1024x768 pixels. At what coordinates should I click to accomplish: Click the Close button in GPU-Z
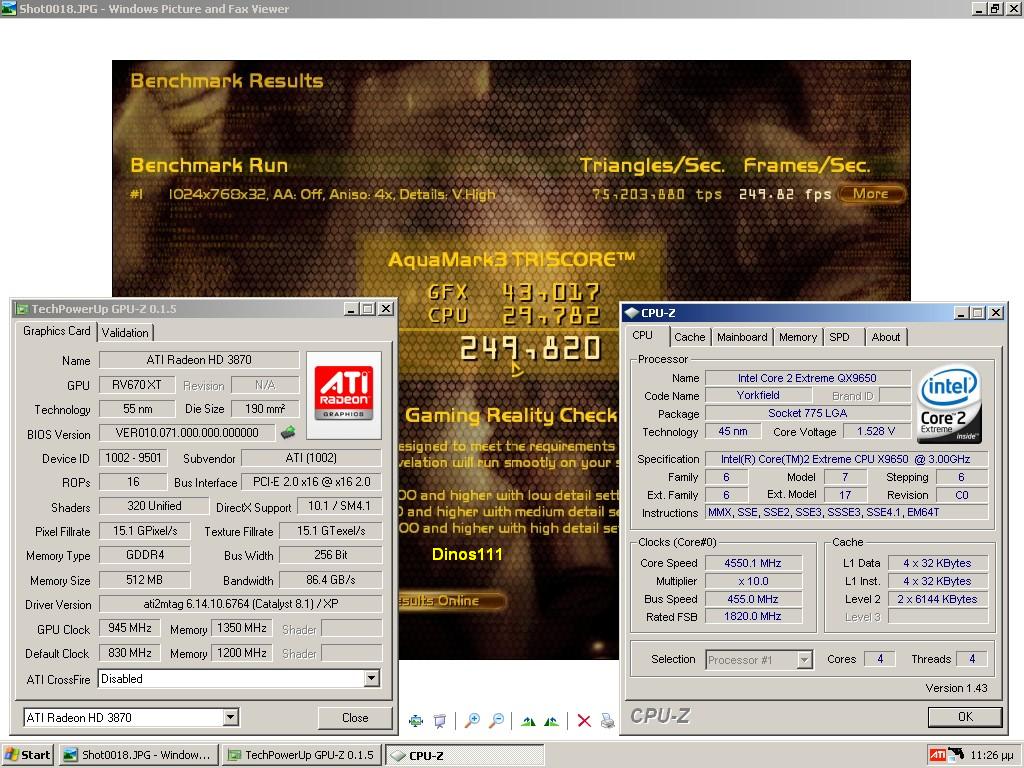(x=355, y=718)
